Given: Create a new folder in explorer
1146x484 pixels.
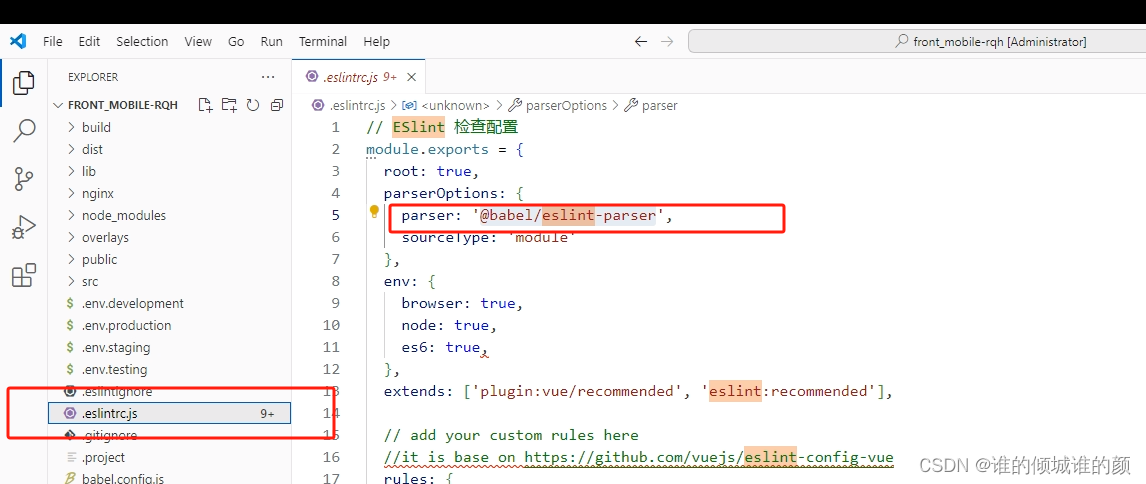Looking at the screenshot, I should (229, 105).
